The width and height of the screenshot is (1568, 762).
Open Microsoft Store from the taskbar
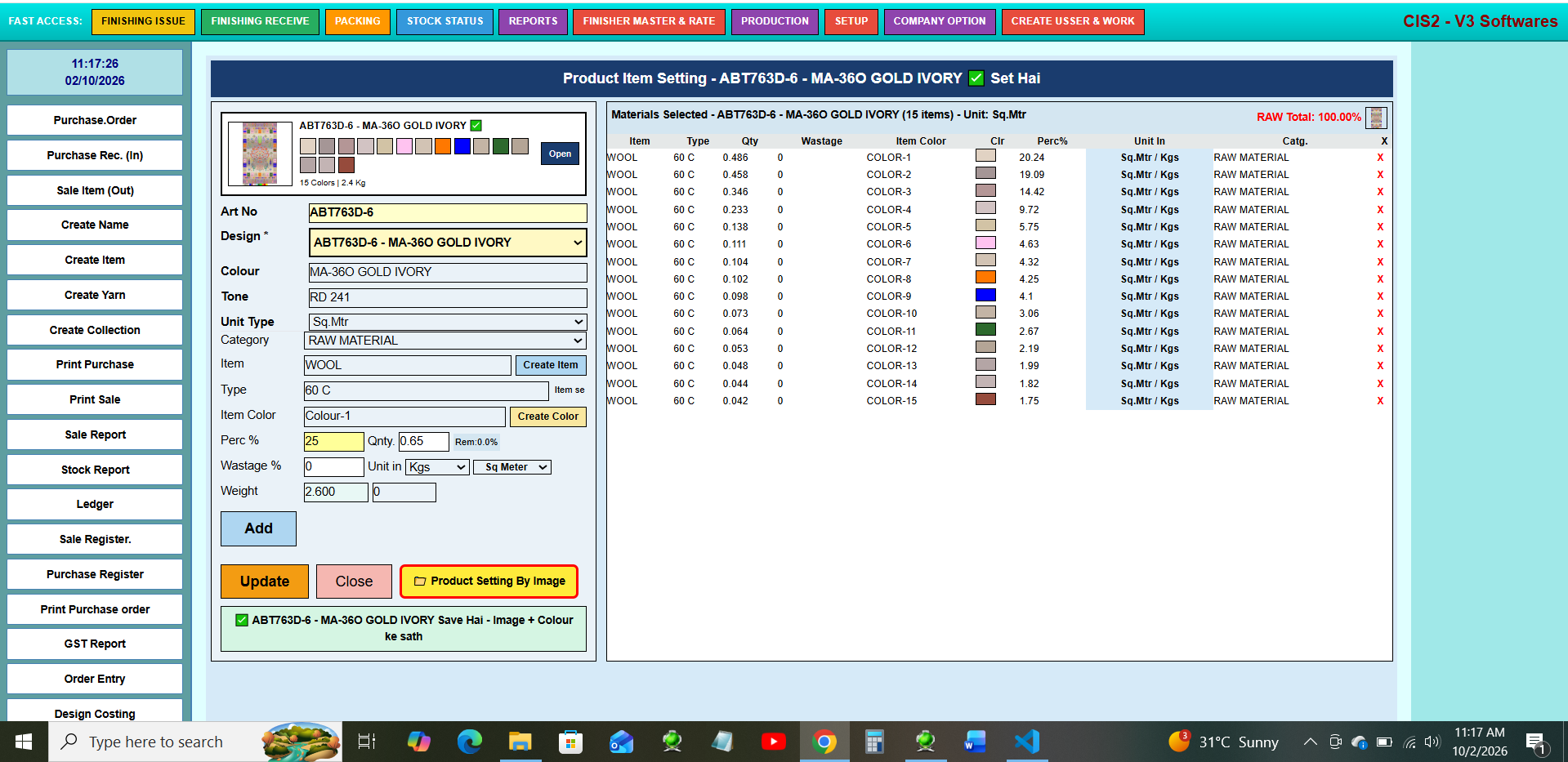[x=570, y=742]
